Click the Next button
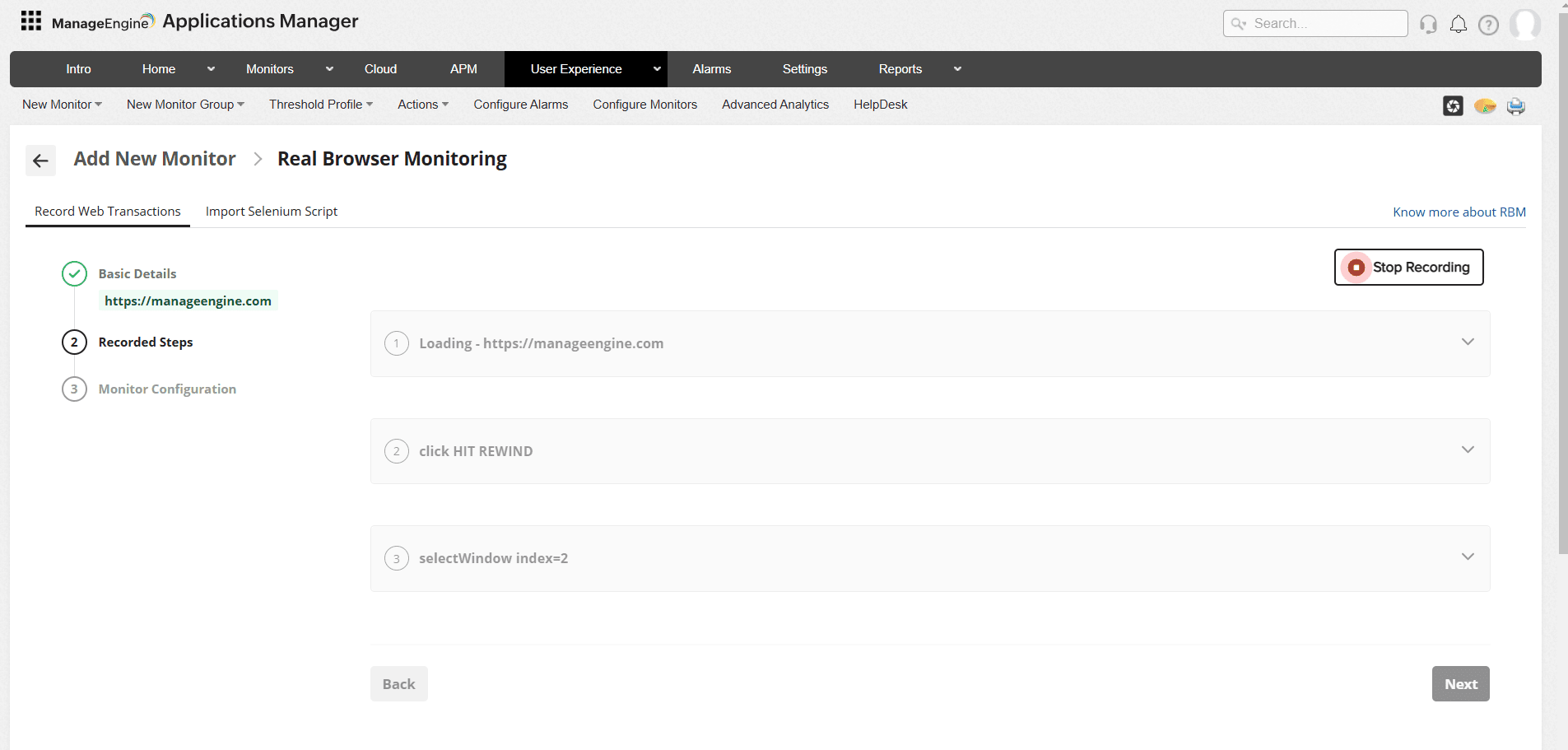 [1461, 684]
